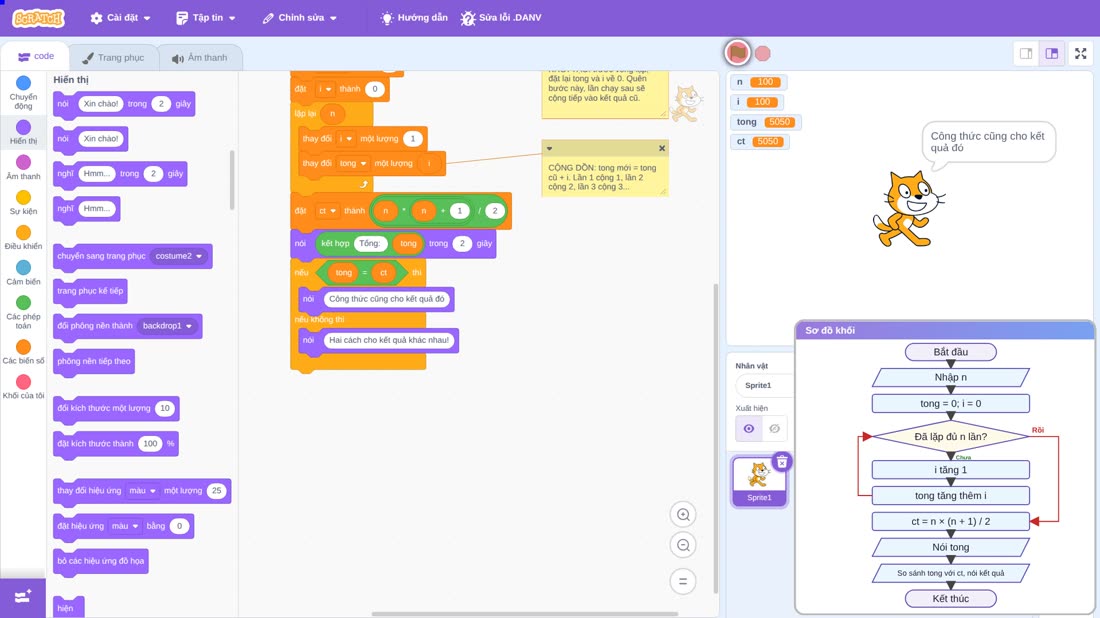Click the workspace horizontal scrollbar
1100x618 pixels.
pyautogui.click(x=525, y=614)
